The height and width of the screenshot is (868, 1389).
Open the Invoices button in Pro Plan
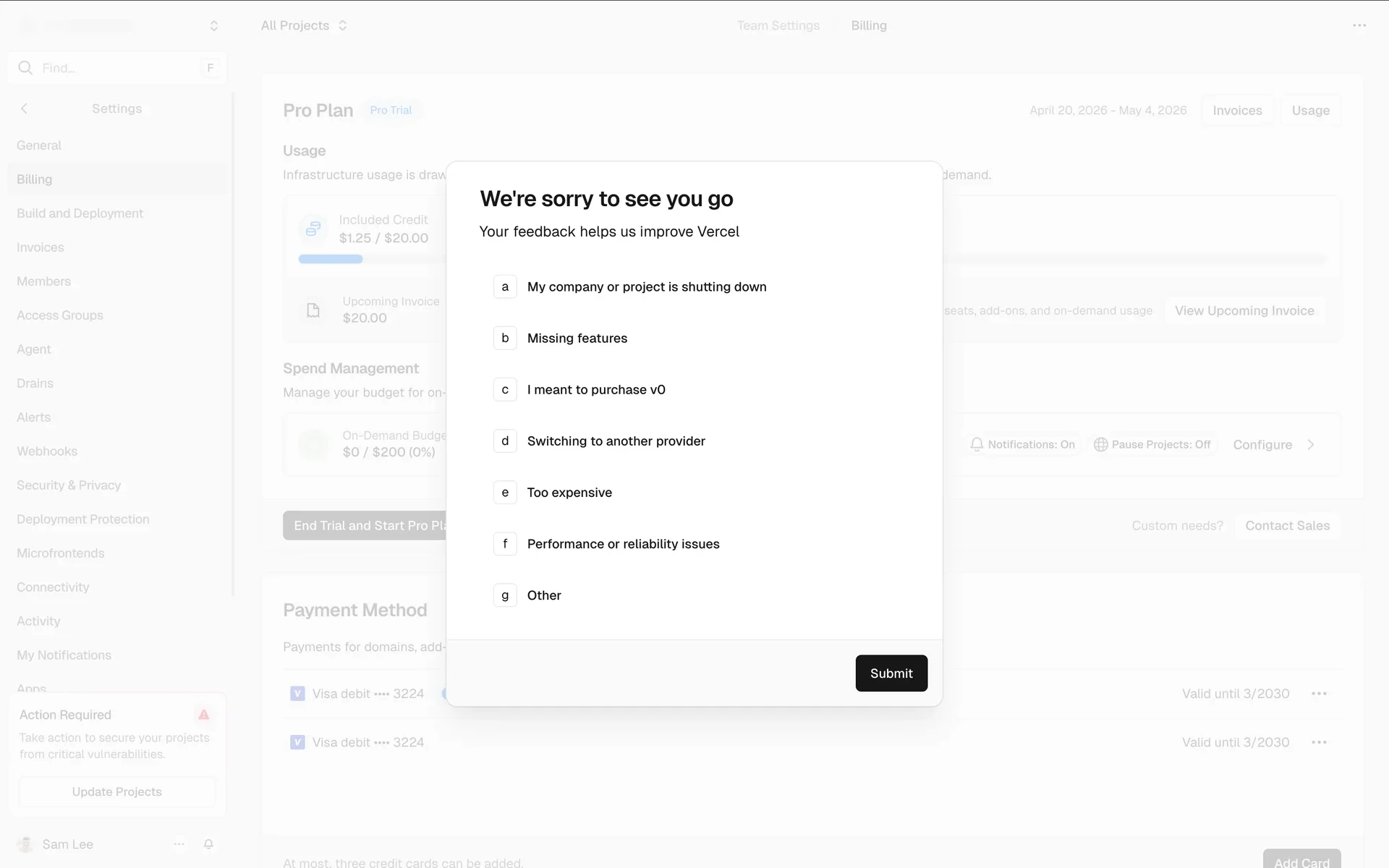1237,111
